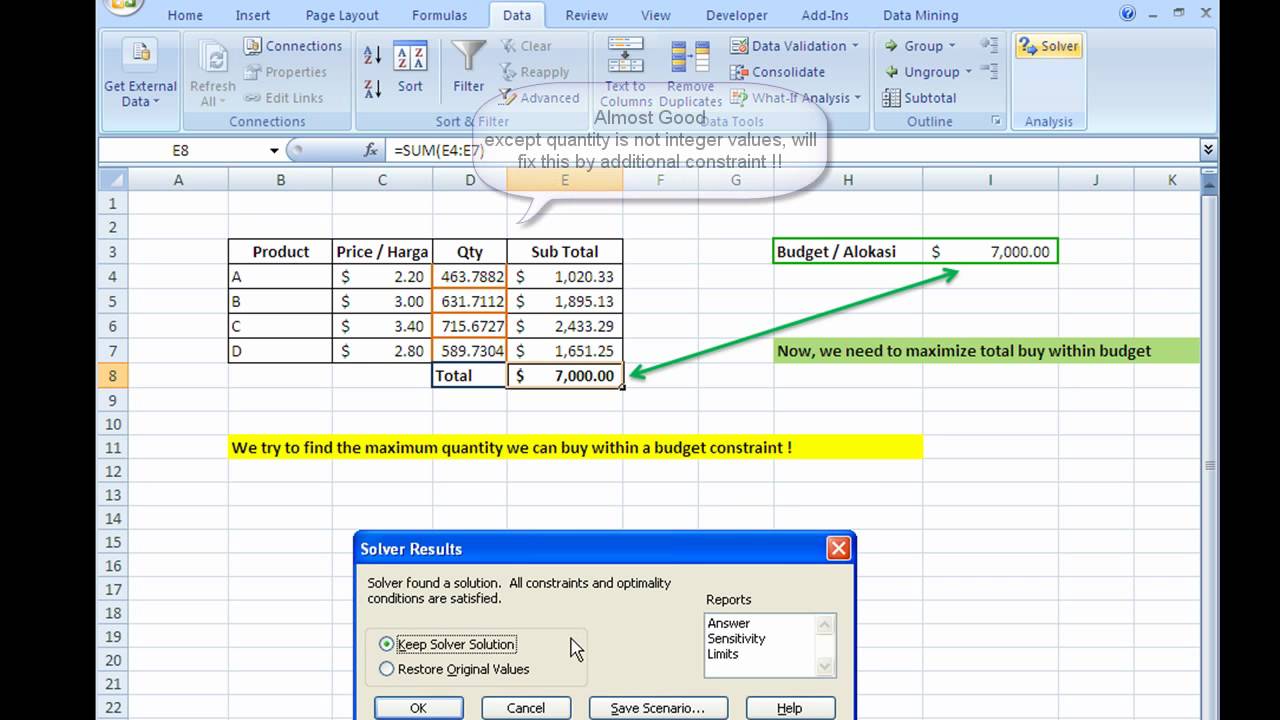Viewport: 1280px width, 720px height.
Task: Click Cancel in Solver Results
Action: coord(525,708)
